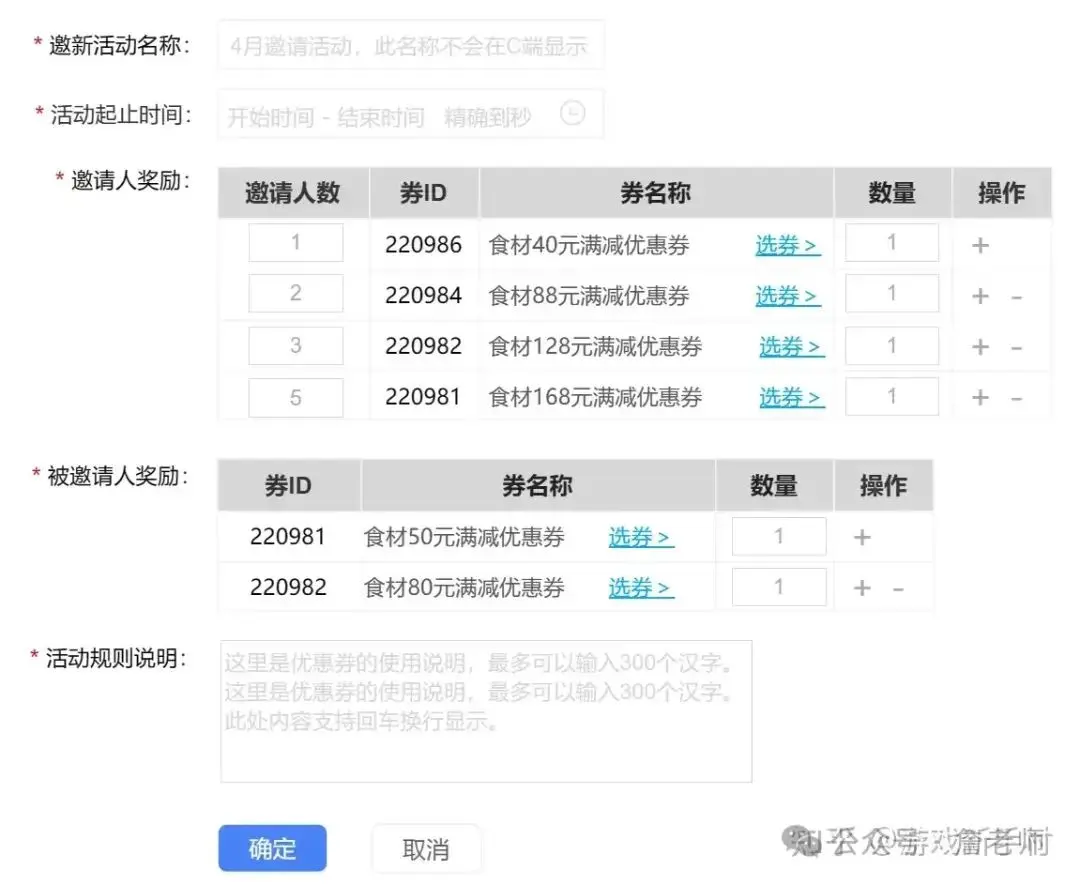Click the plus icon on invitee coupon 220981 row

[861, 536]
